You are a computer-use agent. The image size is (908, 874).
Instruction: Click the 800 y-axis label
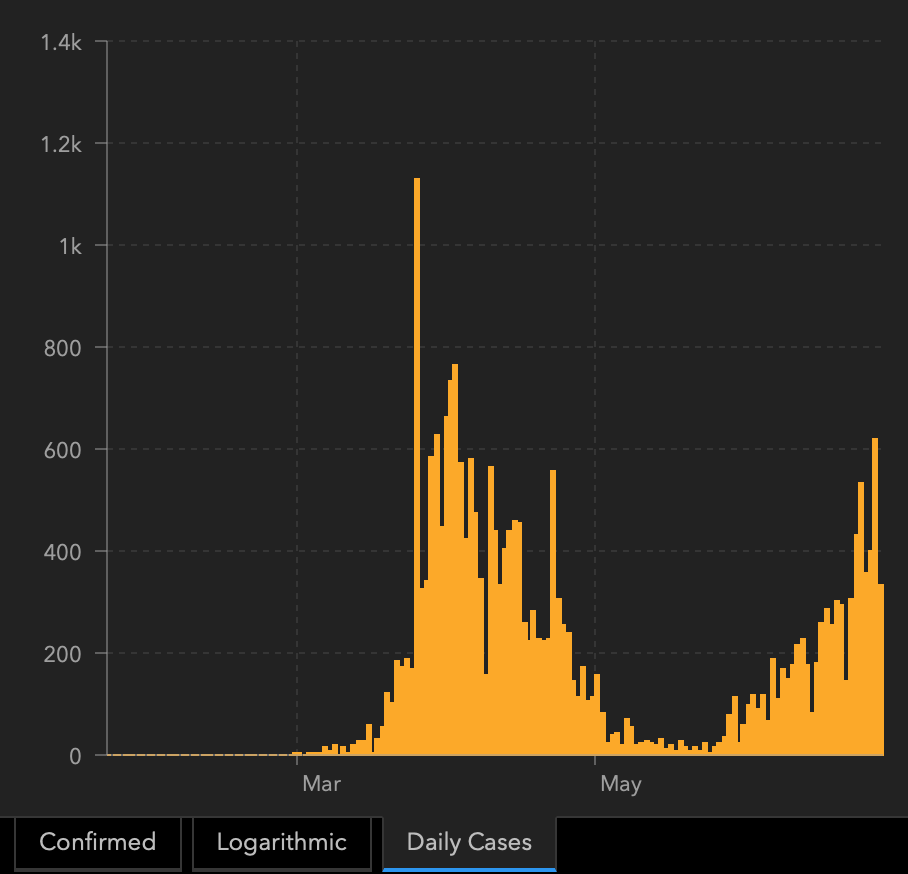click(x=63, y=348)
